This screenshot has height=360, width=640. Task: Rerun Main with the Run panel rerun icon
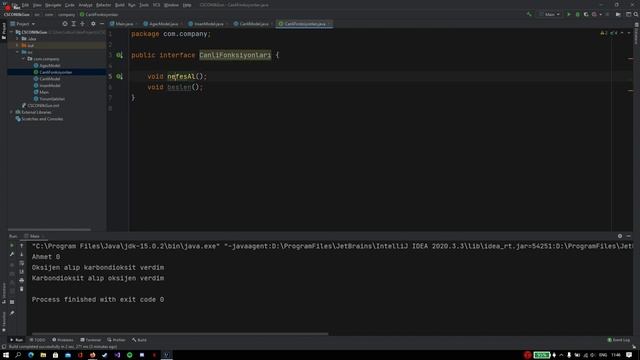point(12,246)
